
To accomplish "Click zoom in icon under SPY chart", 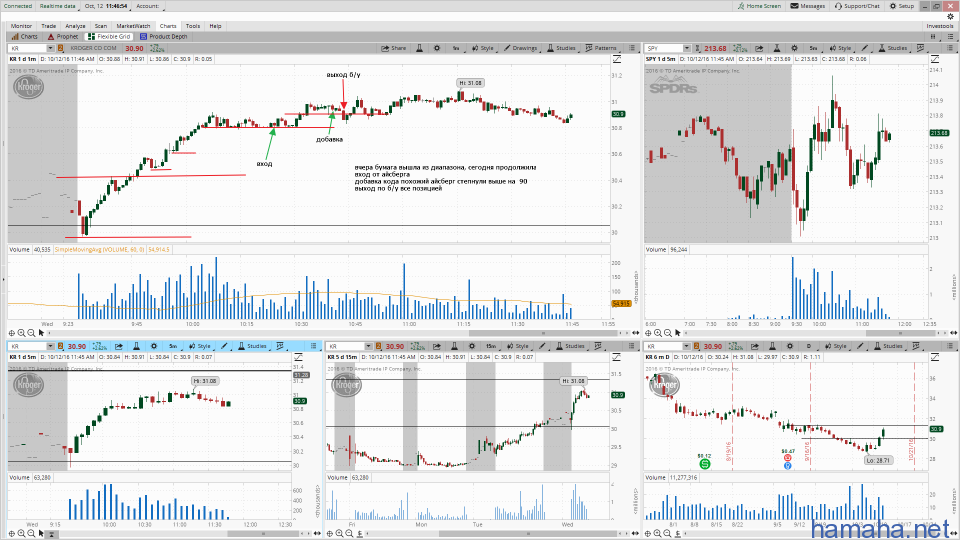I will click(658, 333).
